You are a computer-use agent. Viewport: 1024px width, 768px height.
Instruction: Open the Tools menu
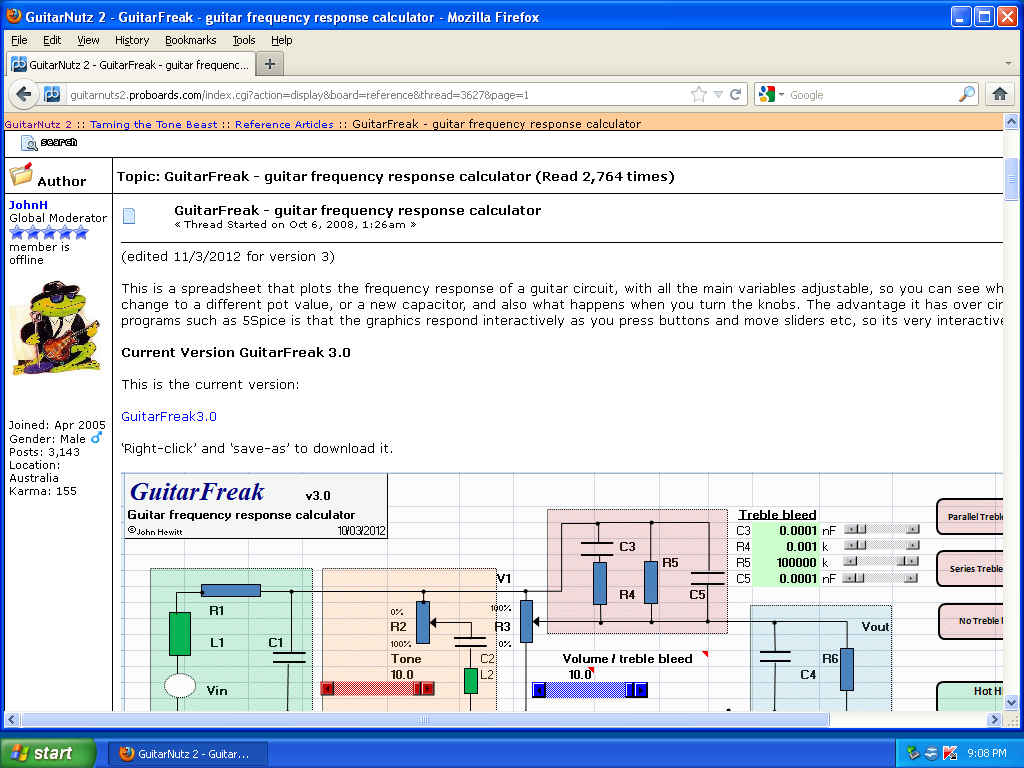244,40
